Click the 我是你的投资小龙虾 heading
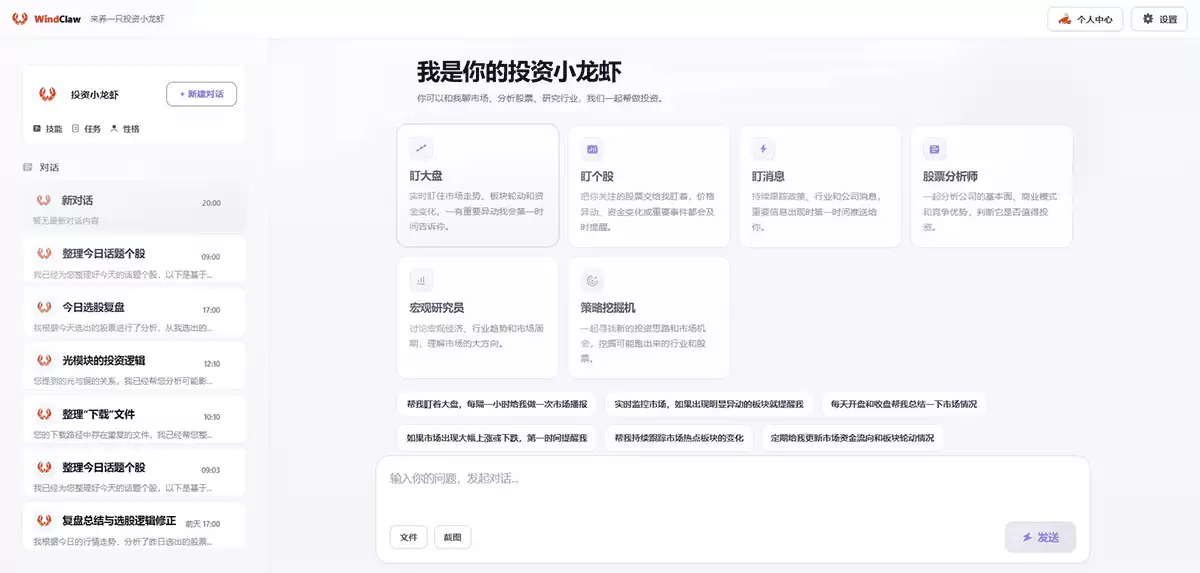The height and width of the screenshot is (573, 1200). pos(519,72)
